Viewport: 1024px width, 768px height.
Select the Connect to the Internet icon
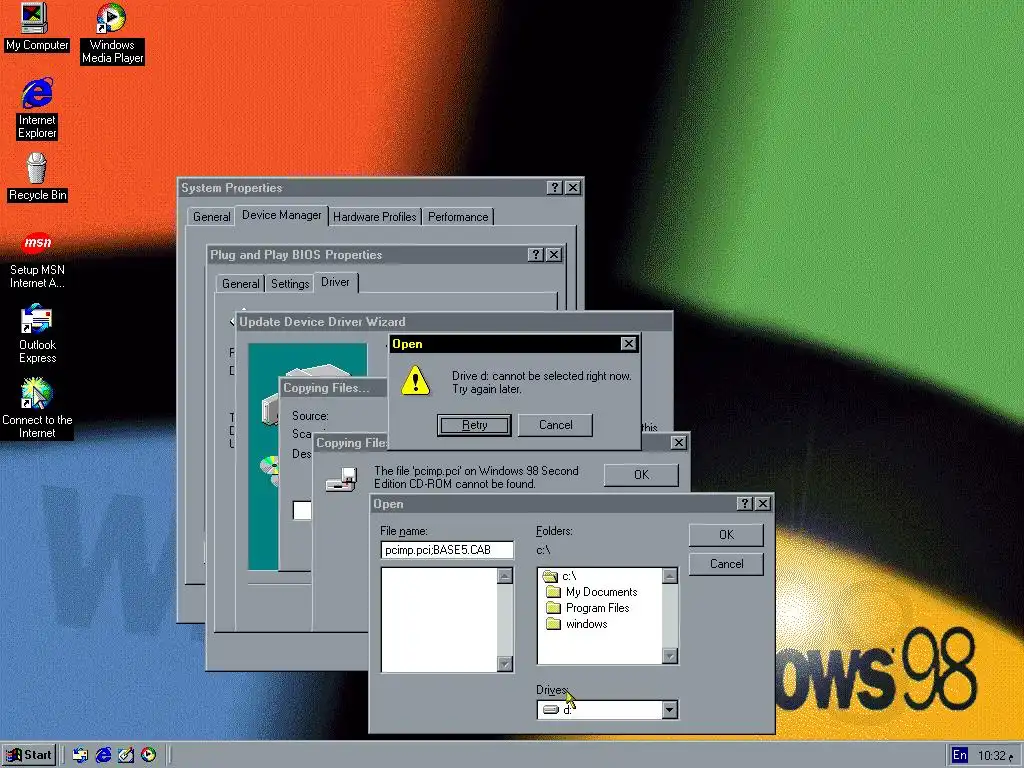(x=37, y=408)
